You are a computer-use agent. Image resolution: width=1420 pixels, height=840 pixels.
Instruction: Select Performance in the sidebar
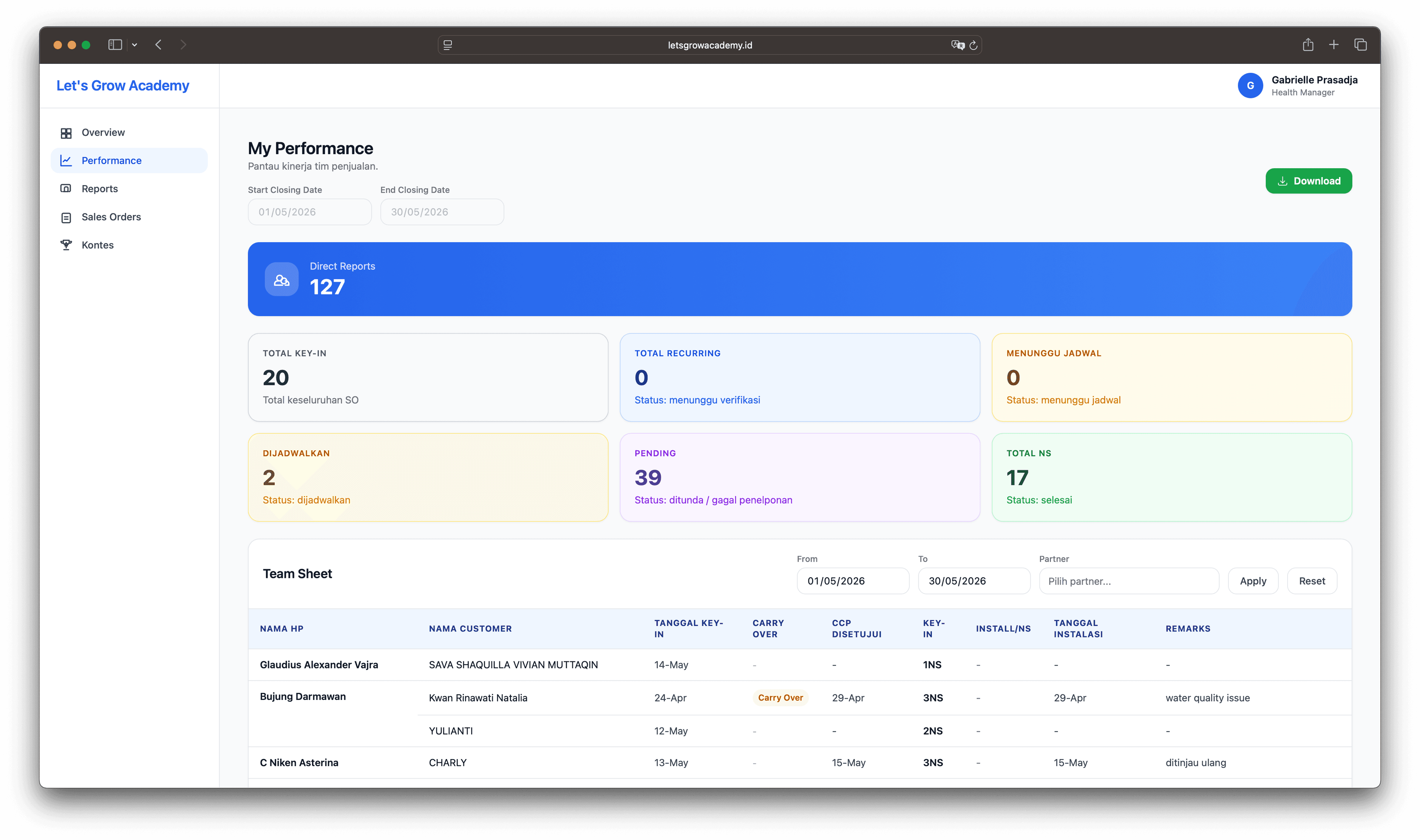coord(129,161)
